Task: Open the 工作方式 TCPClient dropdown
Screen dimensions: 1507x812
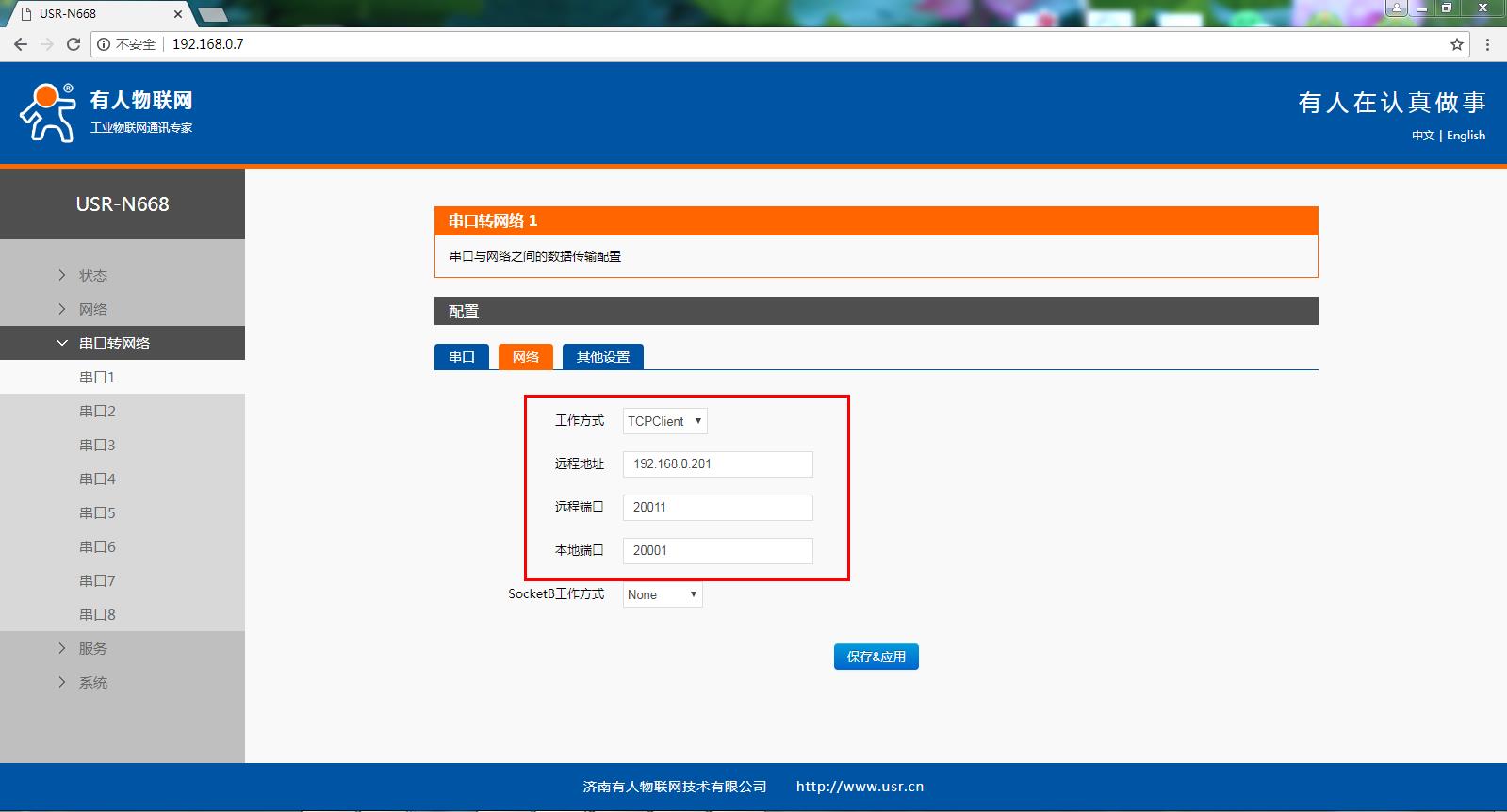Action: pyautogui.click(x=664, y=421)
